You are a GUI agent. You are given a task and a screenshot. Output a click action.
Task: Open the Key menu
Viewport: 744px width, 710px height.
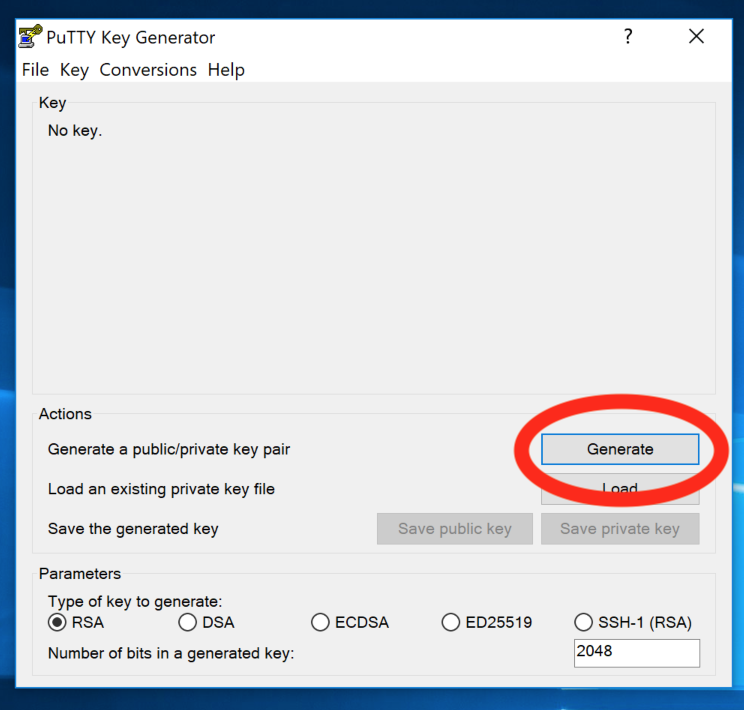click(74, 70)
